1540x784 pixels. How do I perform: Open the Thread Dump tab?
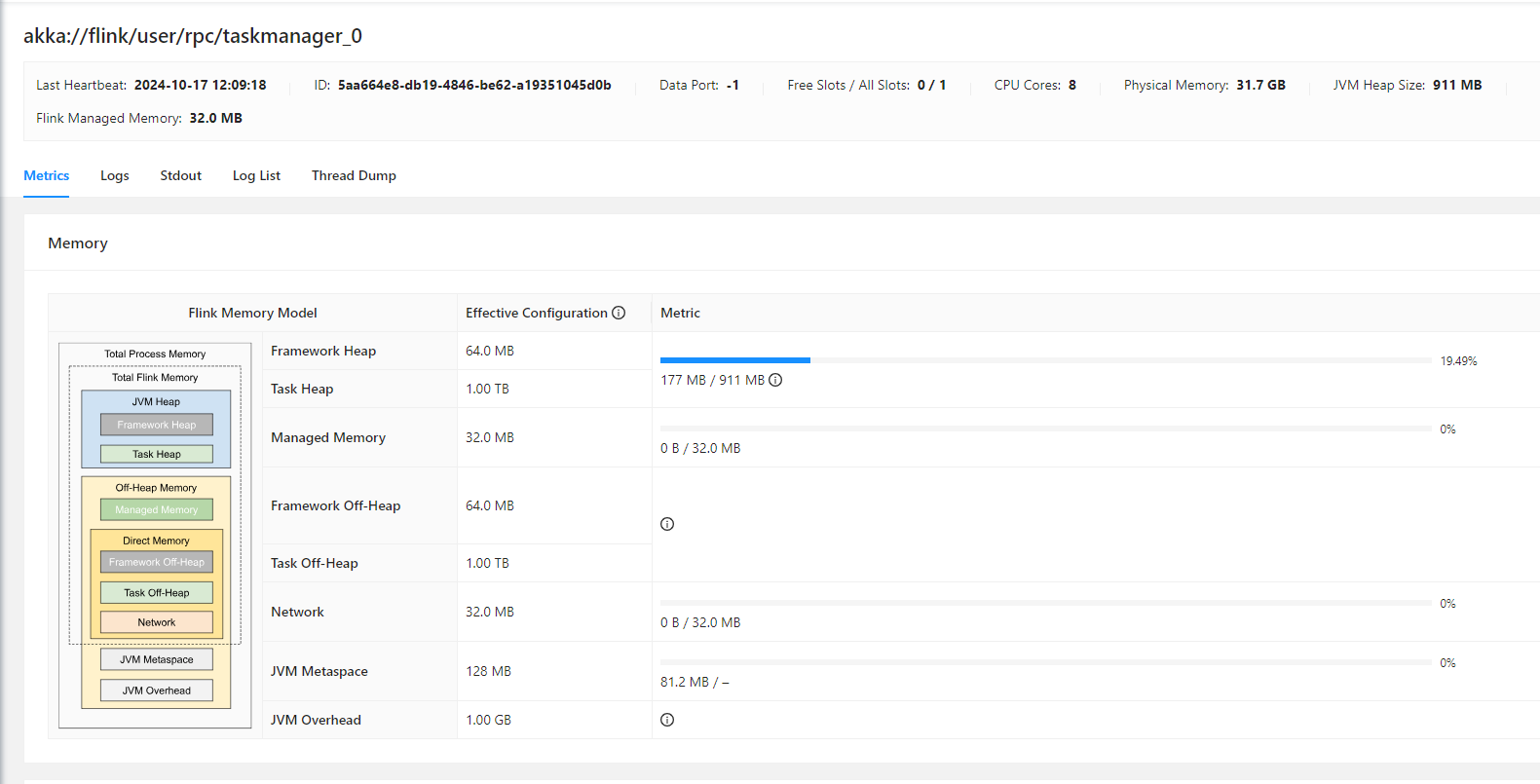(354, 175)
